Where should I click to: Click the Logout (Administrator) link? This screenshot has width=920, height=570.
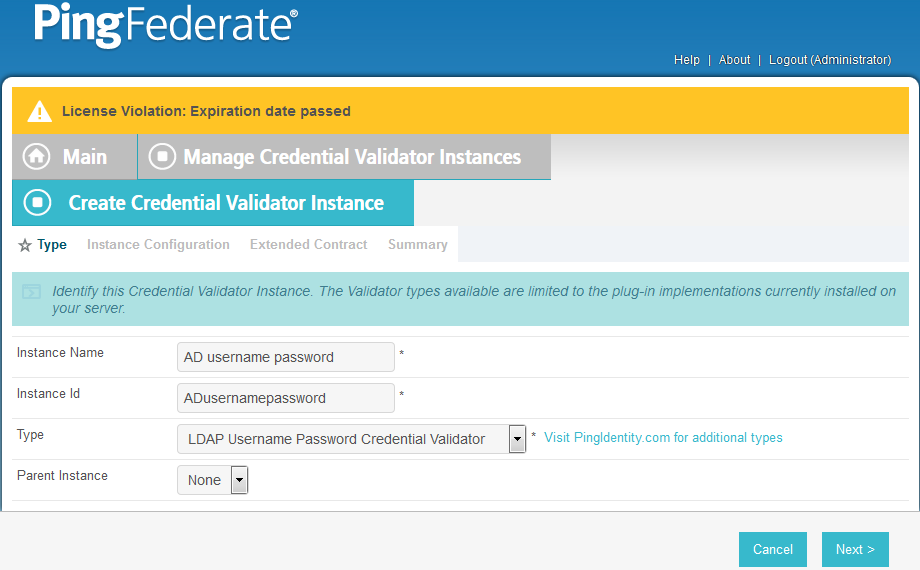(x=830, y=60)
